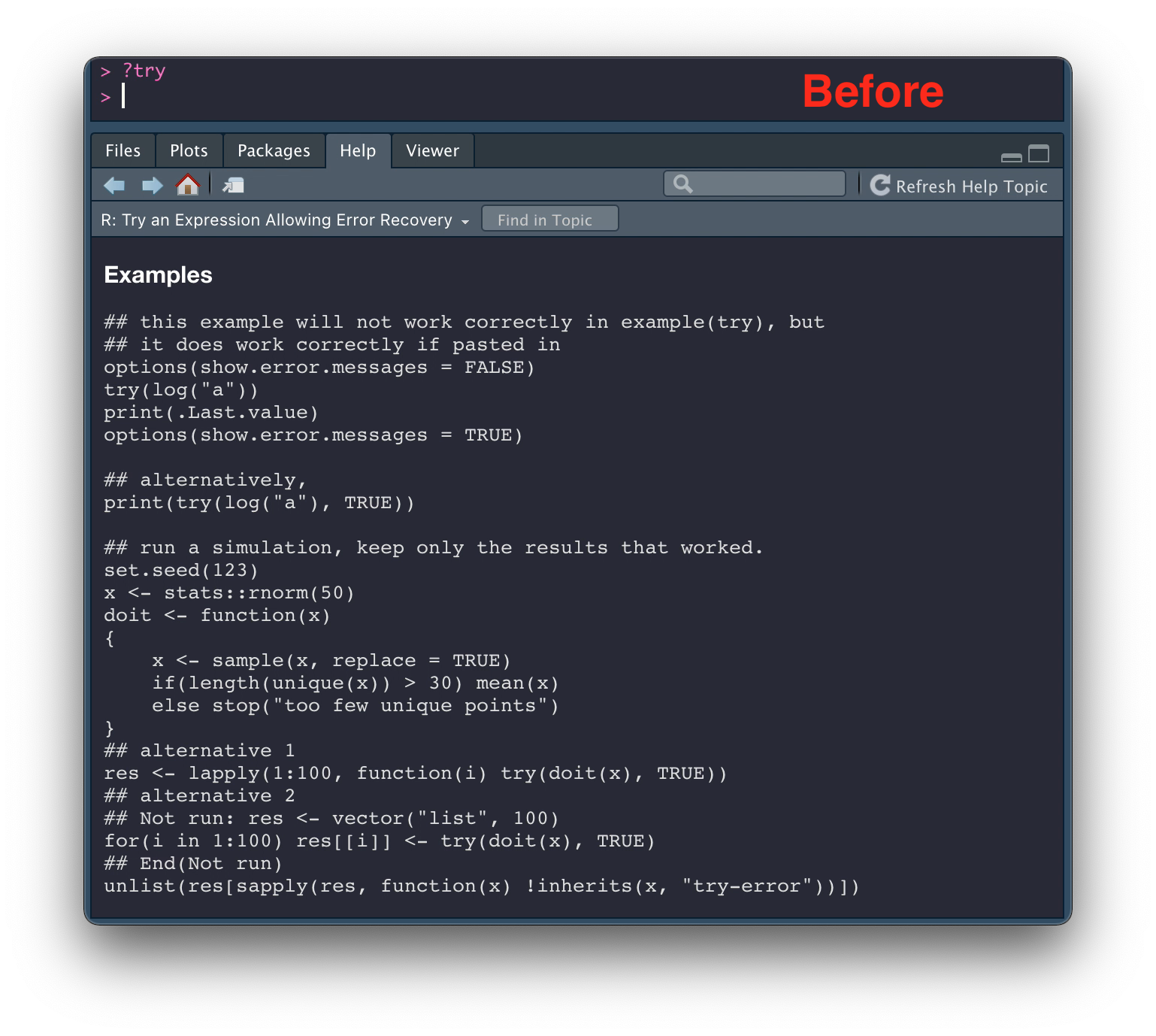Click the 'options(... = TRUE)' line
Viewport: 1156px width, 1036px height.
(313, 435)
